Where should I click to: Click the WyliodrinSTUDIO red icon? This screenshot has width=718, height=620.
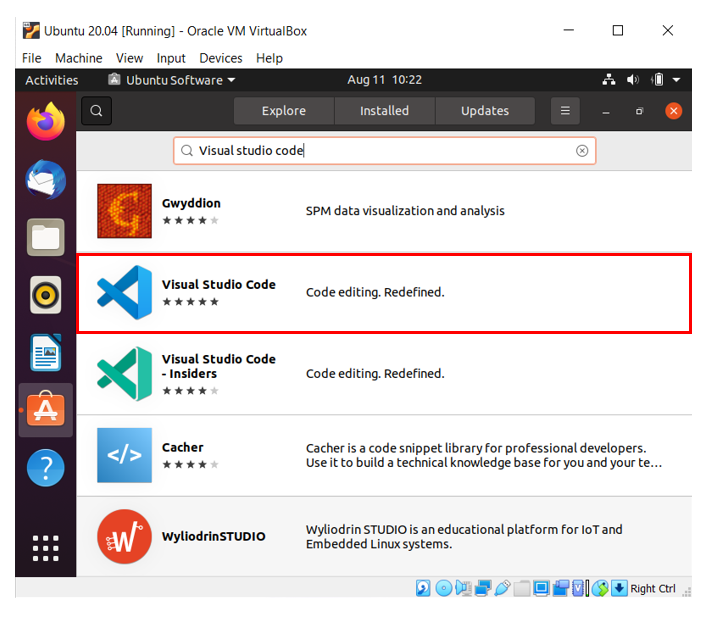coord(124,536)
